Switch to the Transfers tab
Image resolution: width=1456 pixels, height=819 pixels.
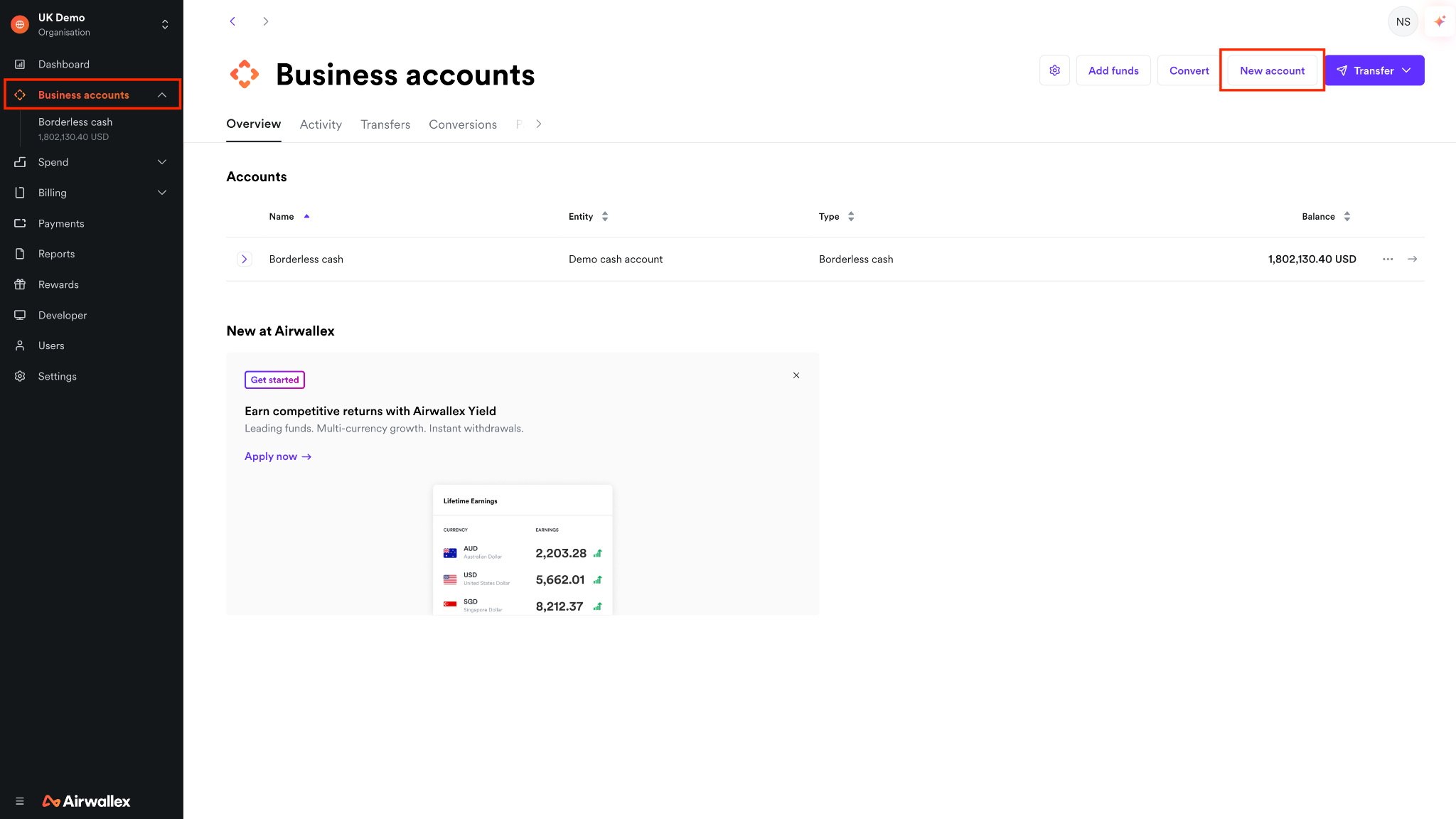(385, 124)
